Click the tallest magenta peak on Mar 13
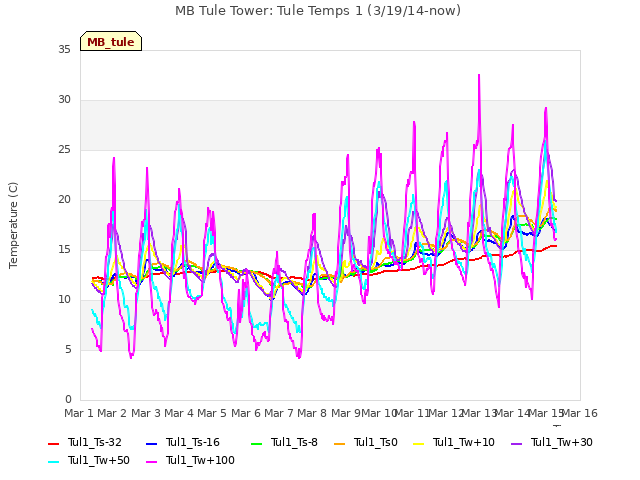The width and height of the screenshot is (640, 480). (479, 76)
